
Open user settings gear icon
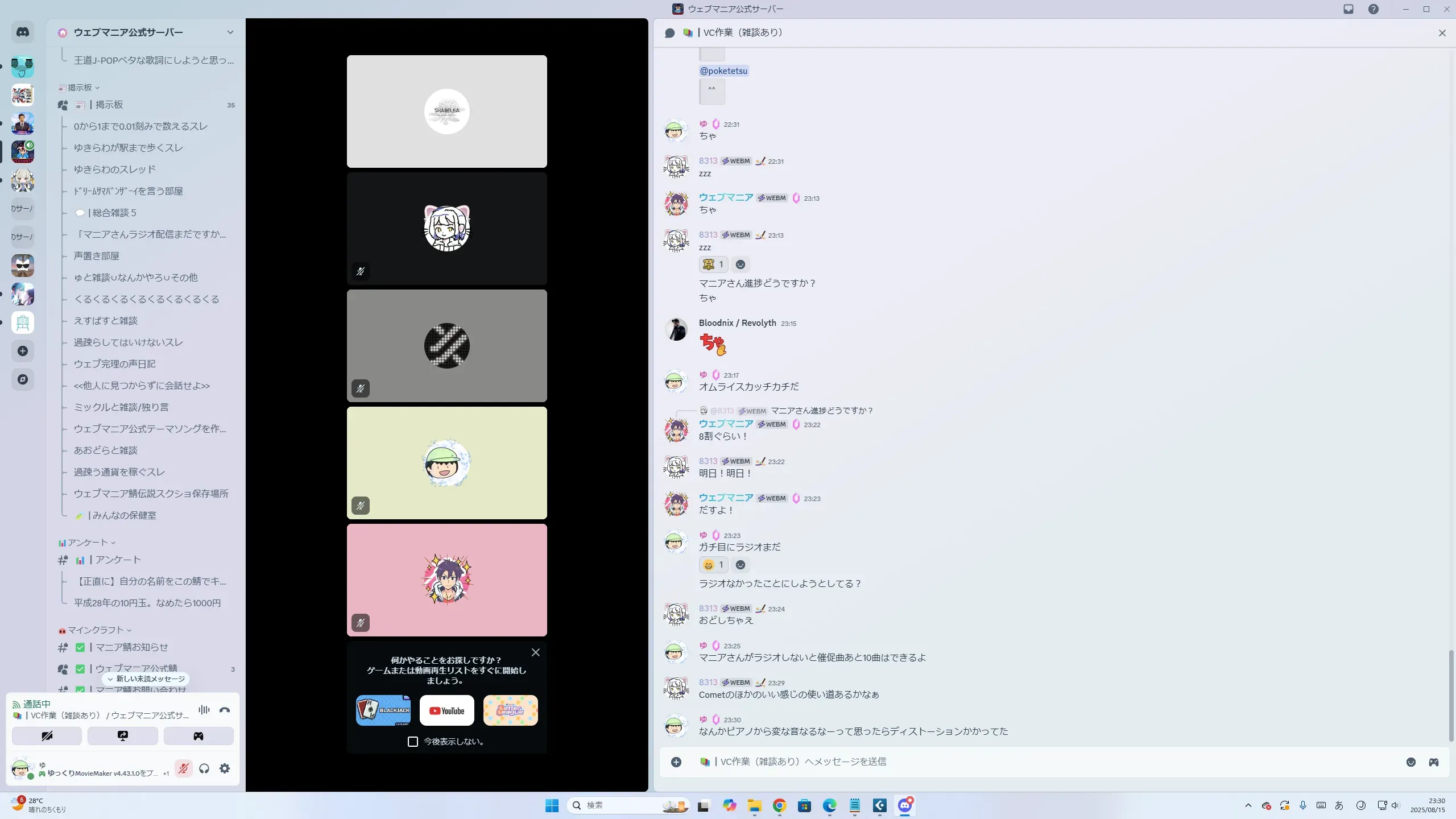[225, 769]
